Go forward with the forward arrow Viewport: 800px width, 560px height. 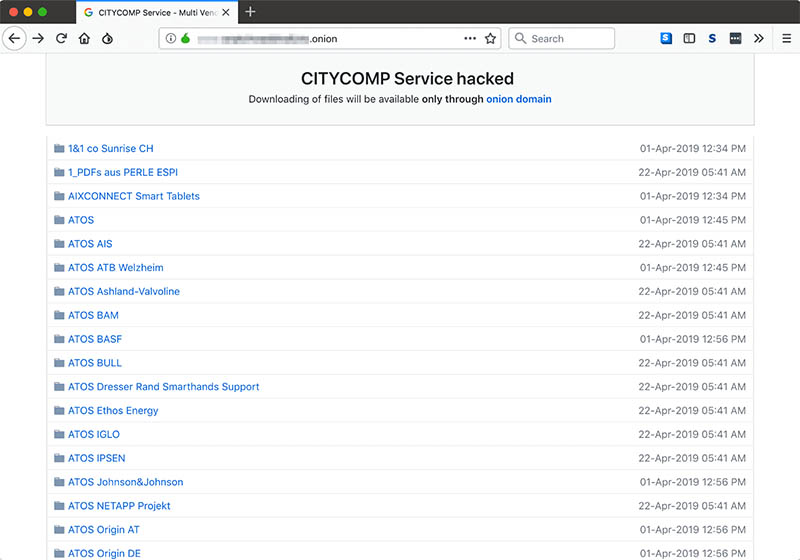38,38
